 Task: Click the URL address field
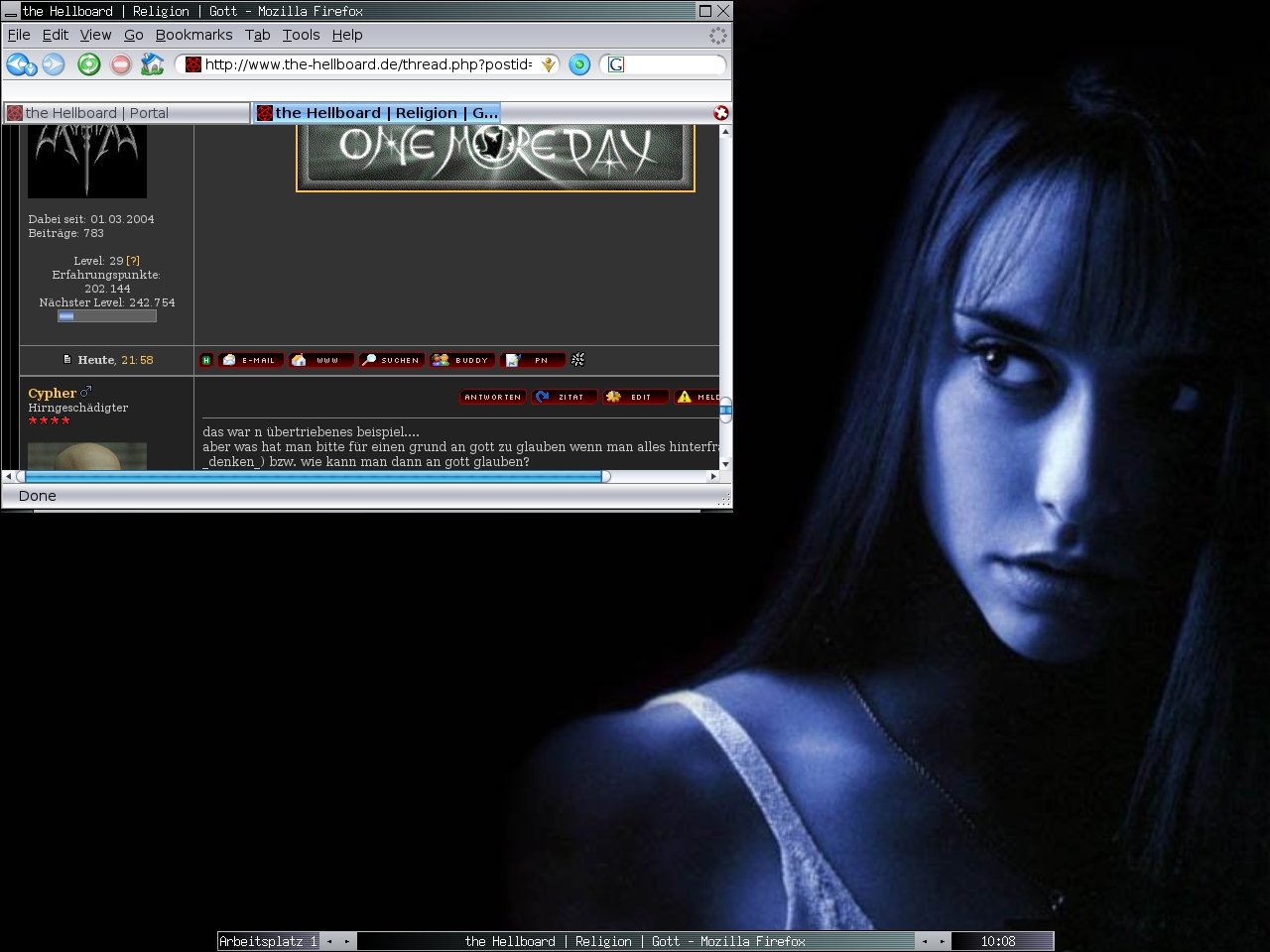pyautogui.click(x=367, y=64)
